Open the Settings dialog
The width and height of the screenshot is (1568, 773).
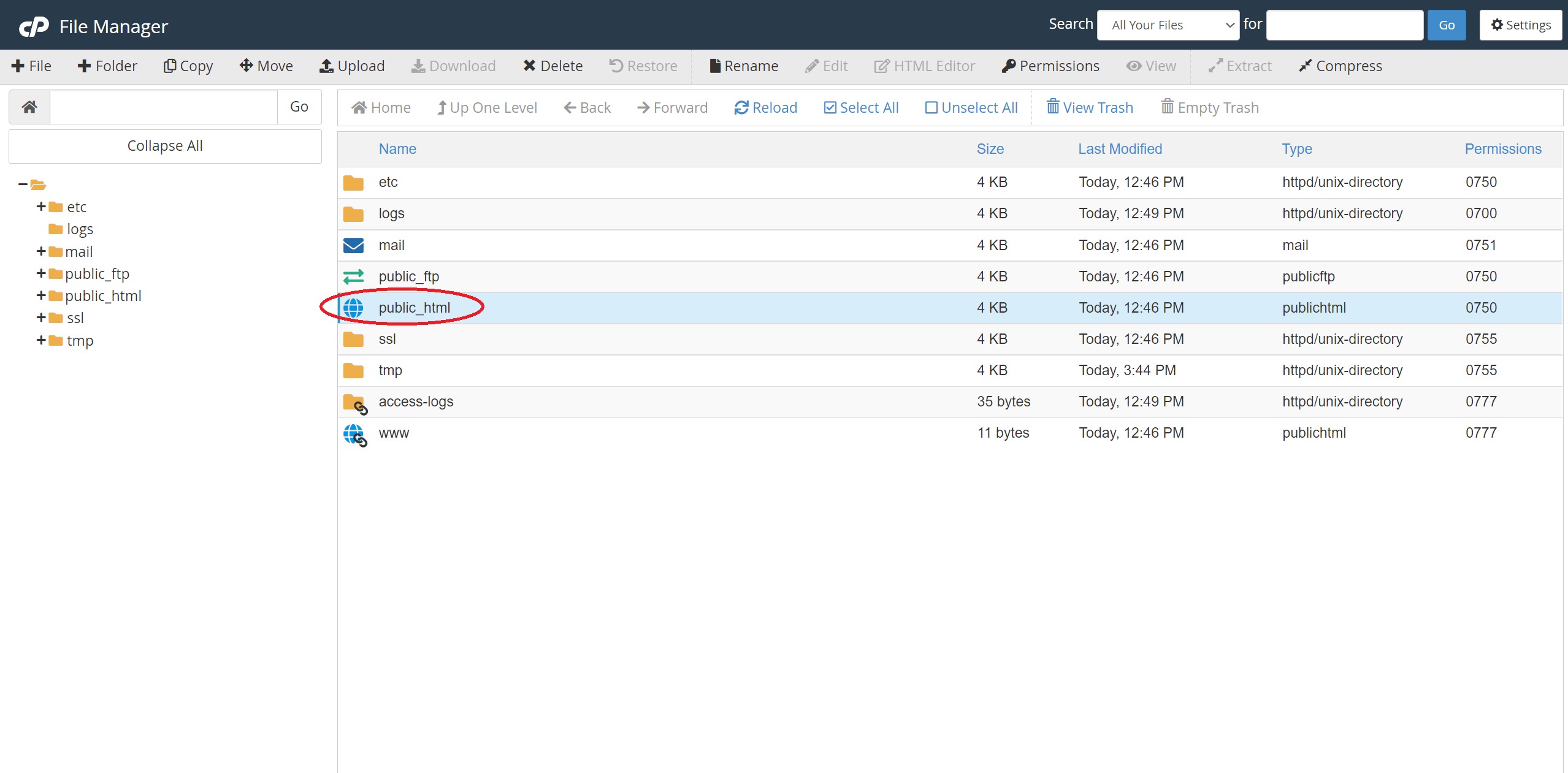pos(1521,25)
